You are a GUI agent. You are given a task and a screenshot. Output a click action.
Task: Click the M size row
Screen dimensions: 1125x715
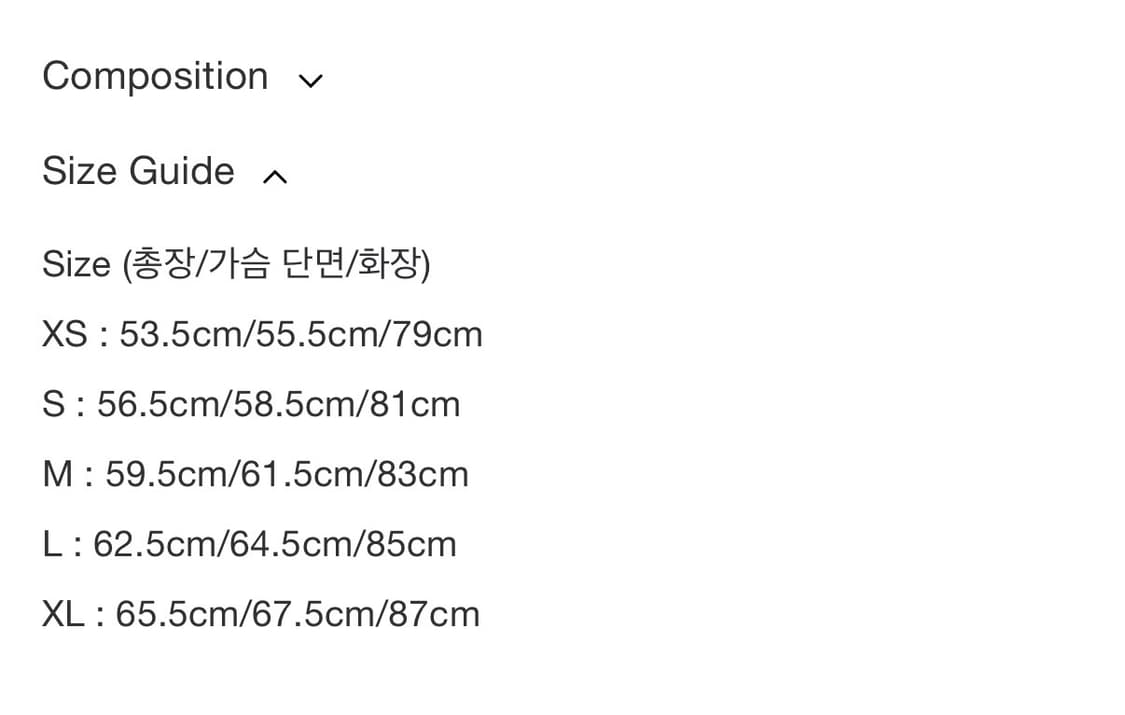pyautogui.click(x=255, y=474)
